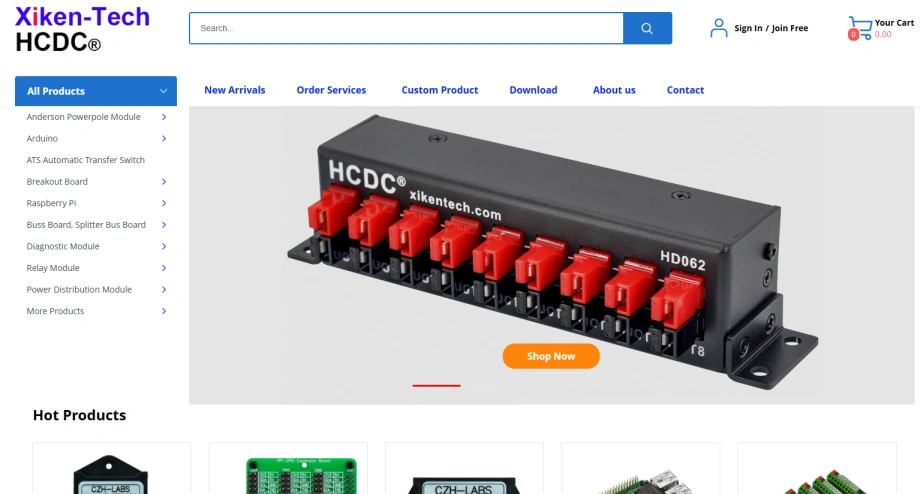Click the orange Shop Now button

pyautogui.click(x=551, y=356)
